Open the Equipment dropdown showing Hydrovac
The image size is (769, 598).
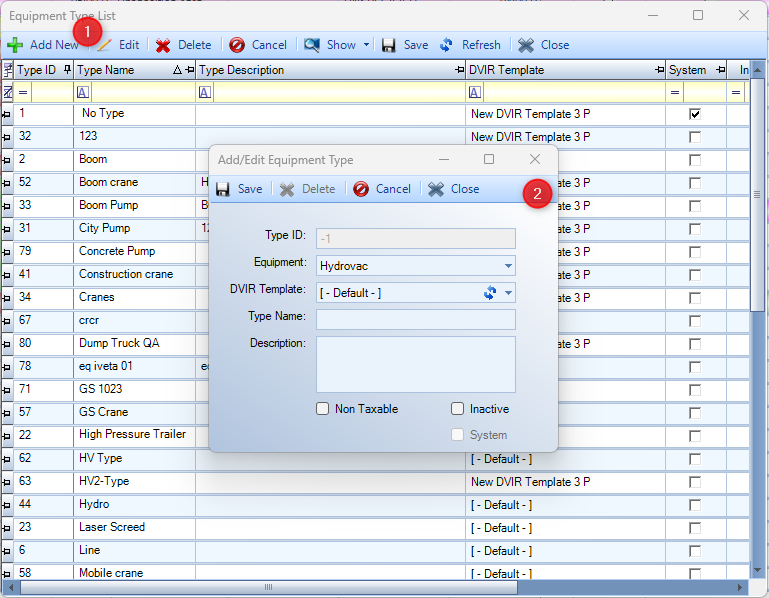tap(508, 266)
